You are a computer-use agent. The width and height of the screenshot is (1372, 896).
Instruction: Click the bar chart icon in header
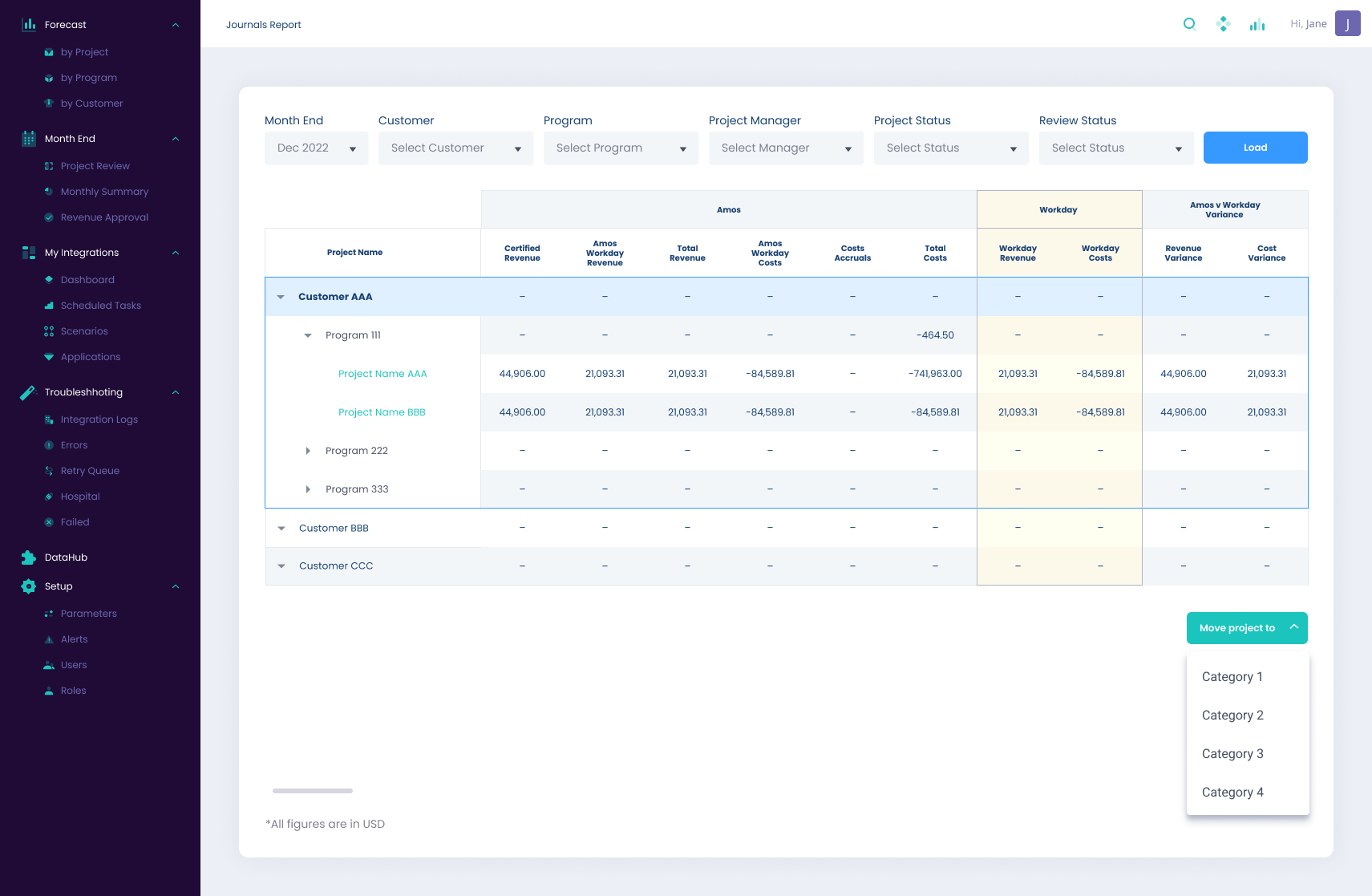pos(1257,25)
